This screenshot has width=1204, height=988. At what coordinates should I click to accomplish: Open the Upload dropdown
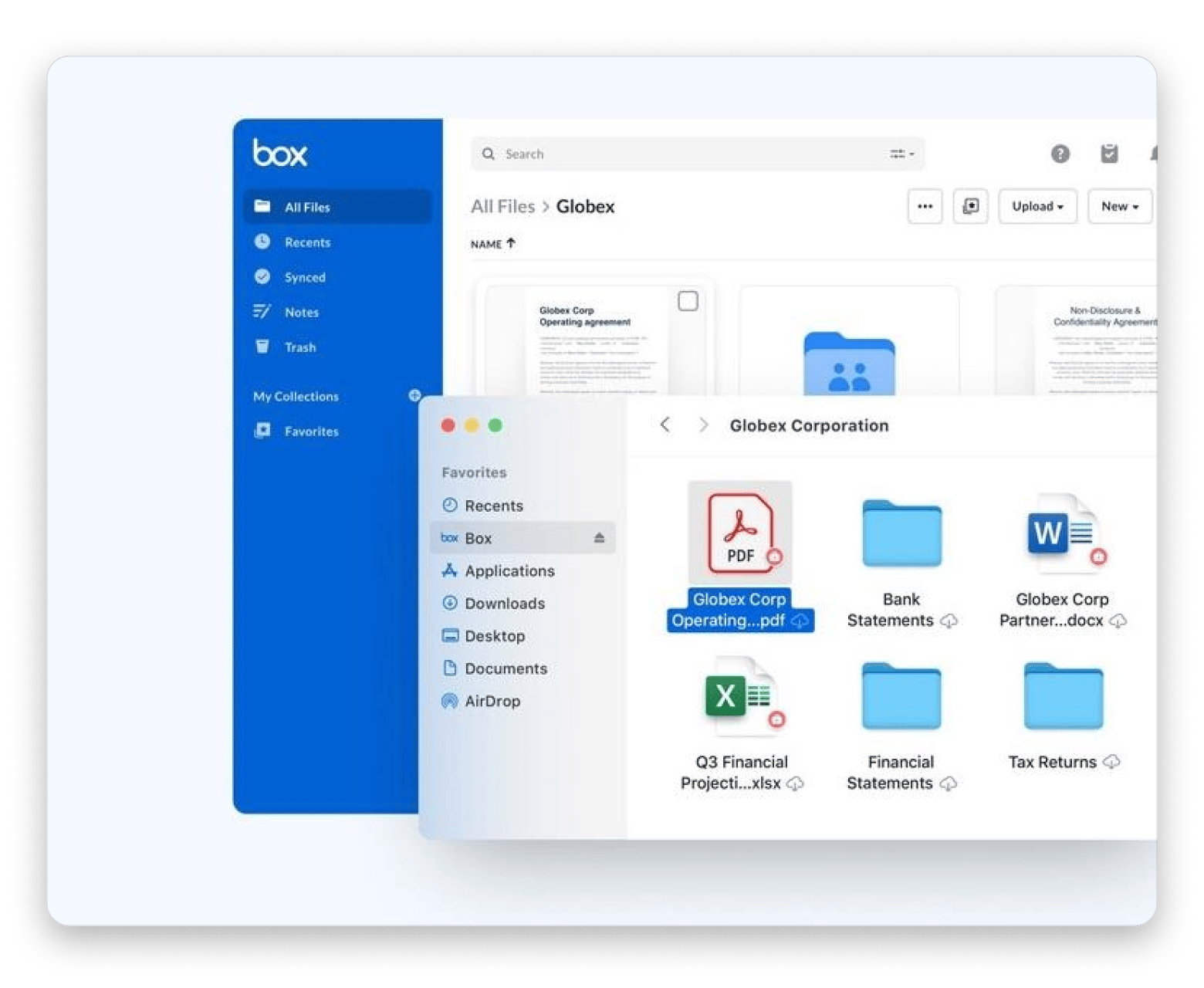[1038, 206]
